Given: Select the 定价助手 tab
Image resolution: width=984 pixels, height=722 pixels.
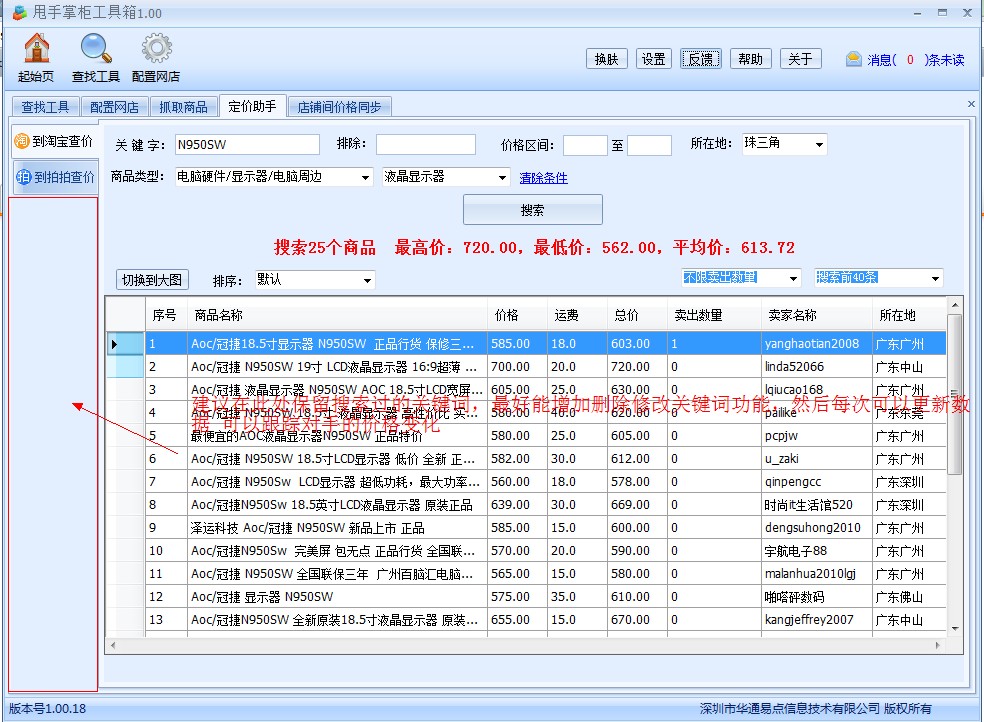Looking at the screenshot, I should coord(252,106).
